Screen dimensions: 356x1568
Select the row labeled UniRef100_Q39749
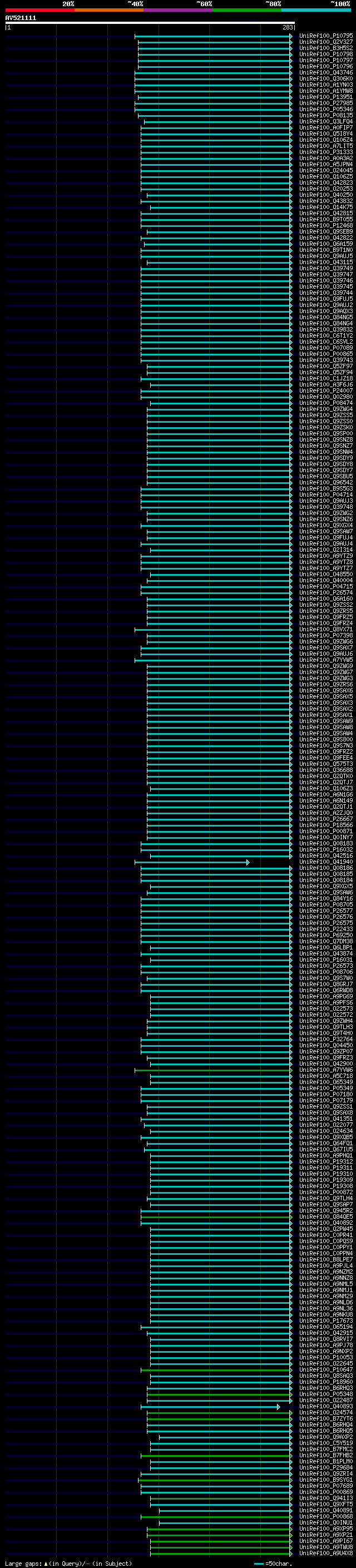coord(326,269)
